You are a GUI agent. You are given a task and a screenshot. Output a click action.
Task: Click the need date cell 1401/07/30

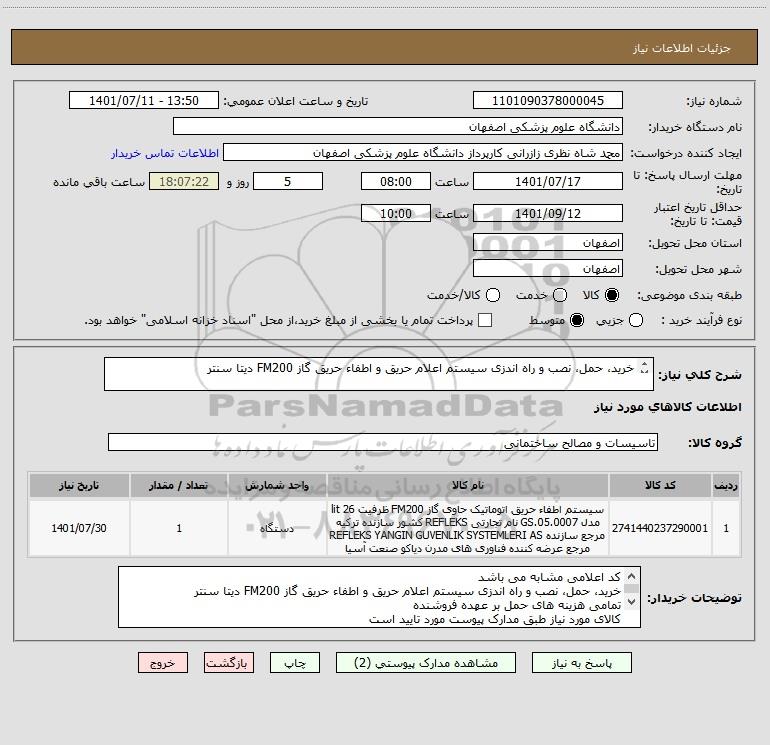tap(79, 528)
